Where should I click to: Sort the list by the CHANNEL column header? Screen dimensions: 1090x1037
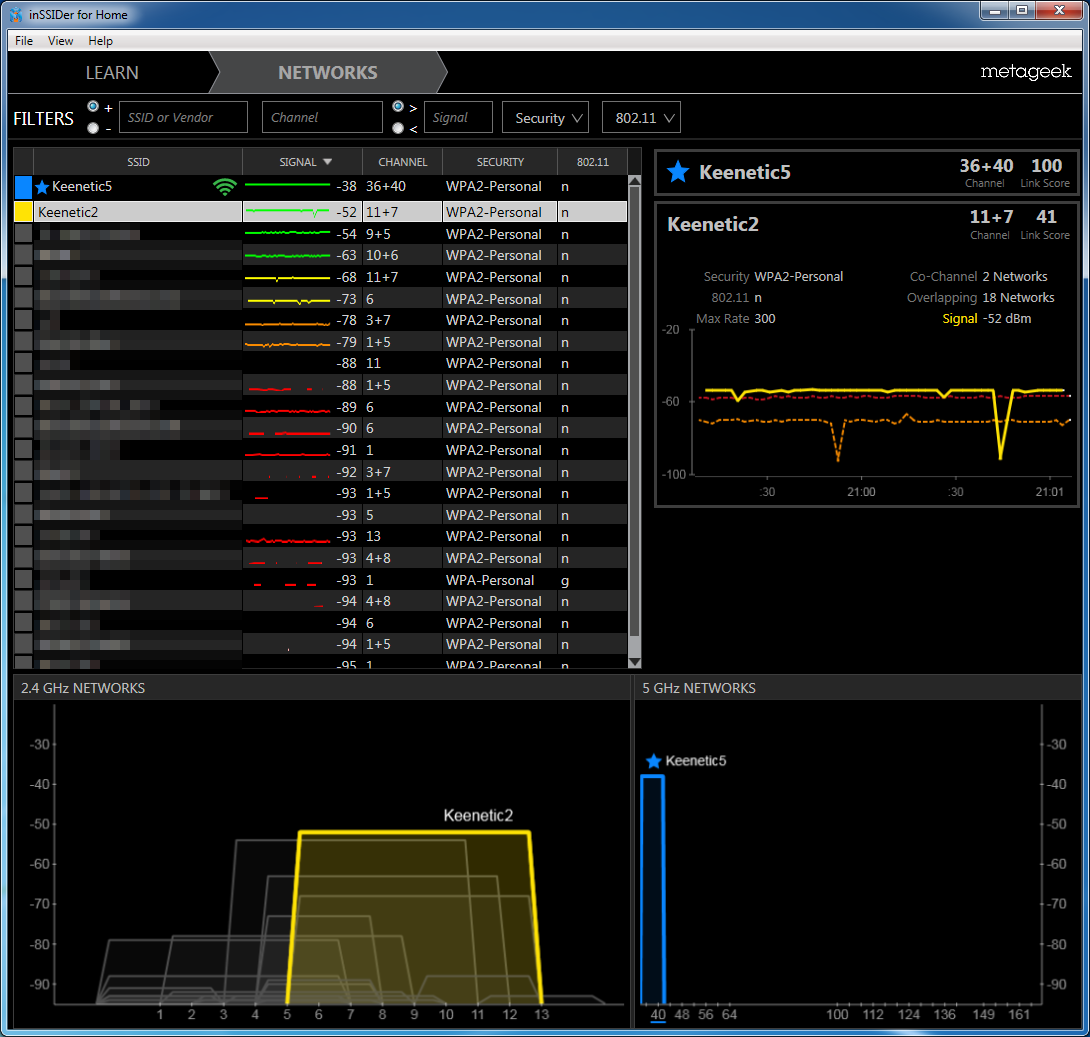point(402,162)
